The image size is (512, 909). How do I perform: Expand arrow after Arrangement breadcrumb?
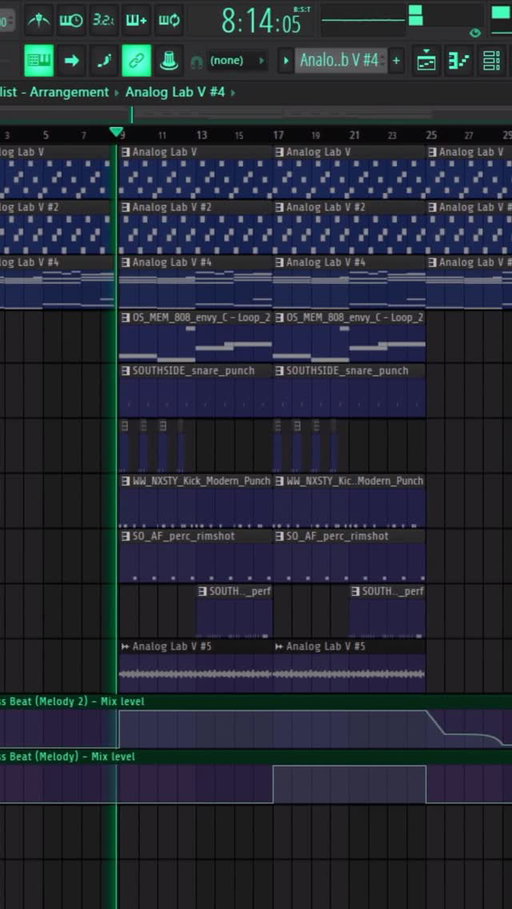click(117, 93)
